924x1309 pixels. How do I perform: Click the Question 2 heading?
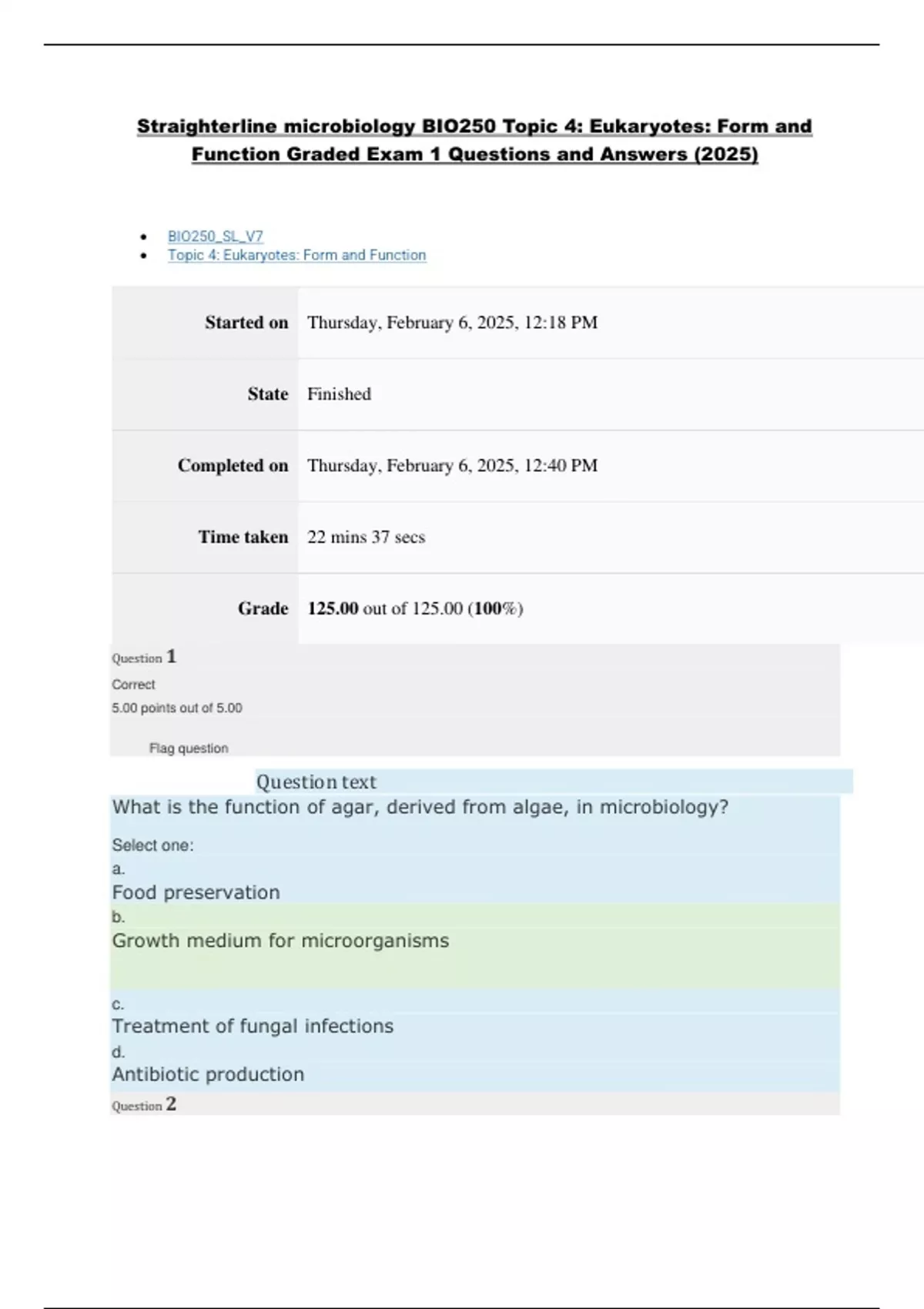(x=144, y=1104)
